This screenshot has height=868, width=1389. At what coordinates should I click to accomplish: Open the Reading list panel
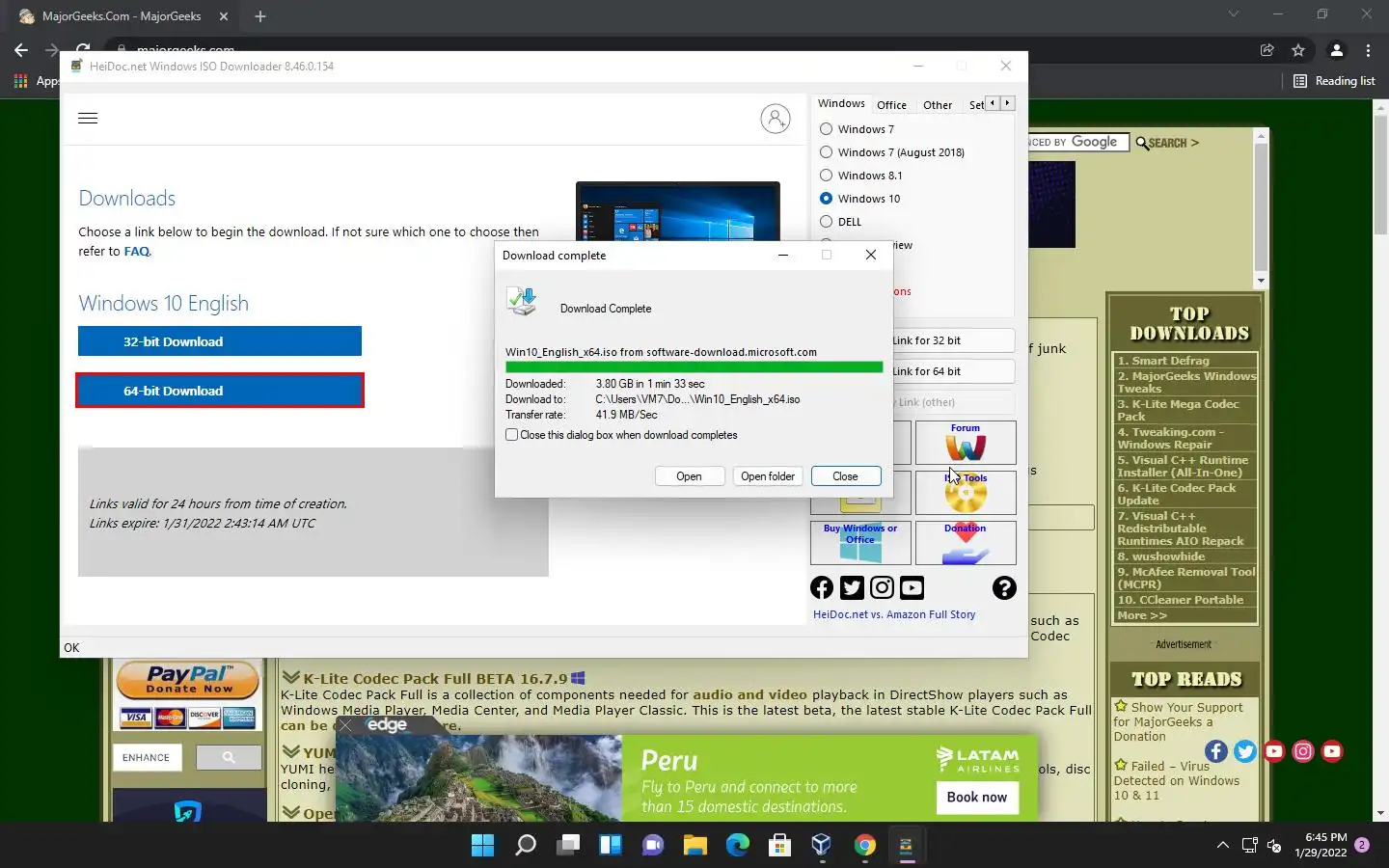[1334, 81]
